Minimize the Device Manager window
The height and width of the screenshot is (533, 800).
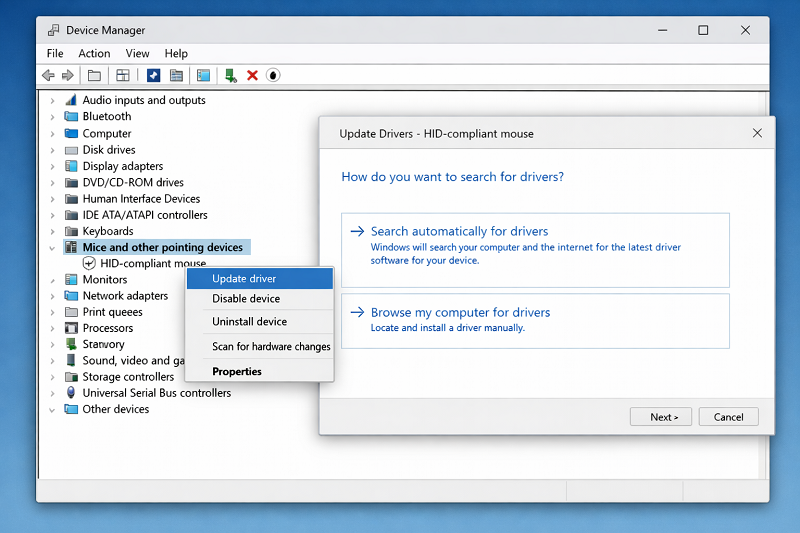point(662,31)
